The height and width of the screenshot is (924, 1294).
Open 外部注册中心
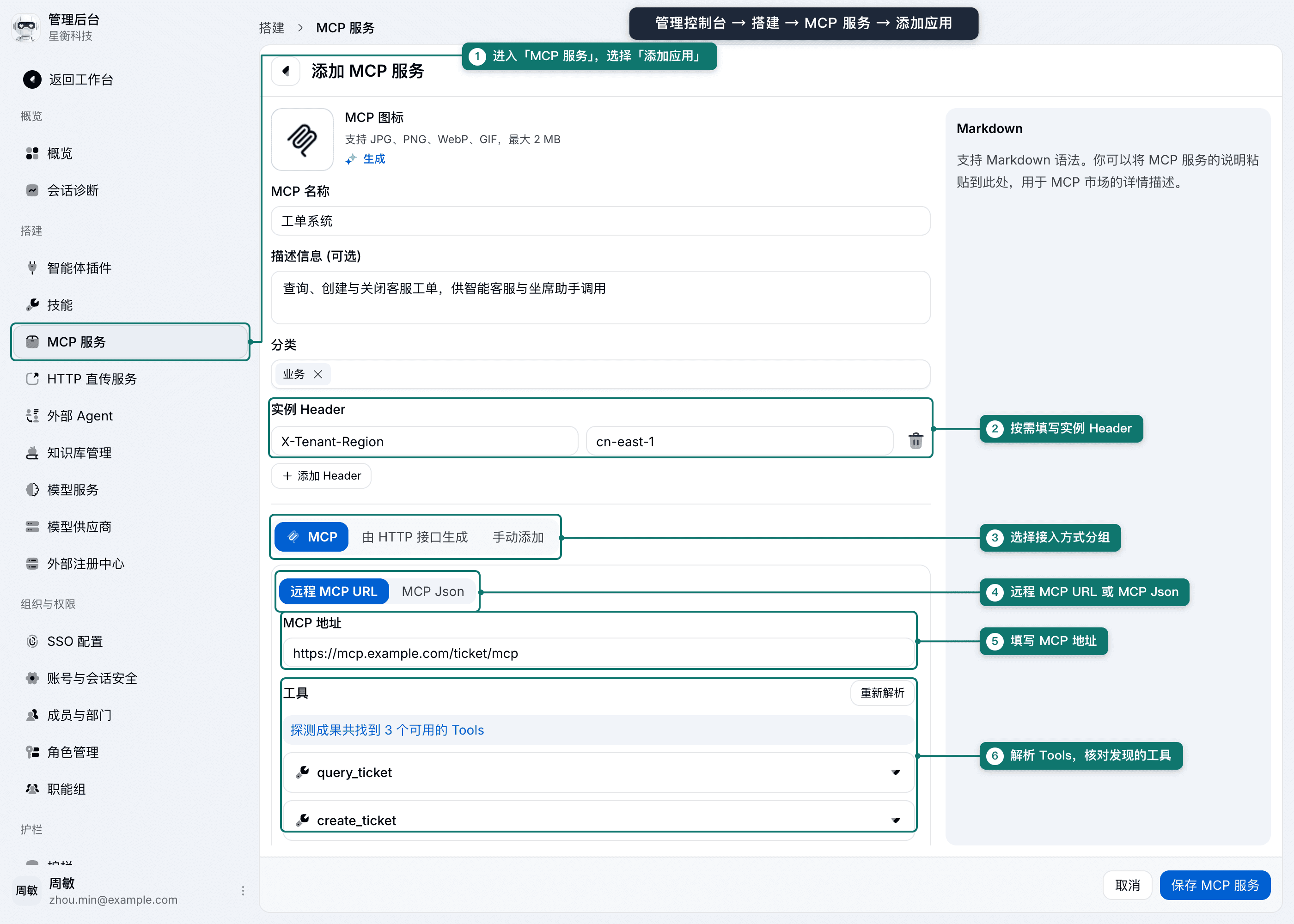[130, 563]
